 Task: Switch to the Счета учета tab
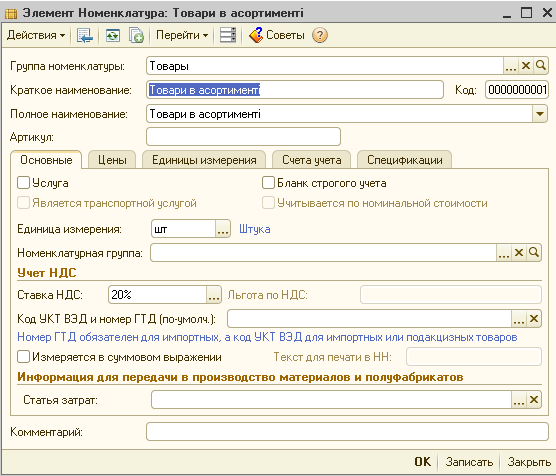coord(312,160)
